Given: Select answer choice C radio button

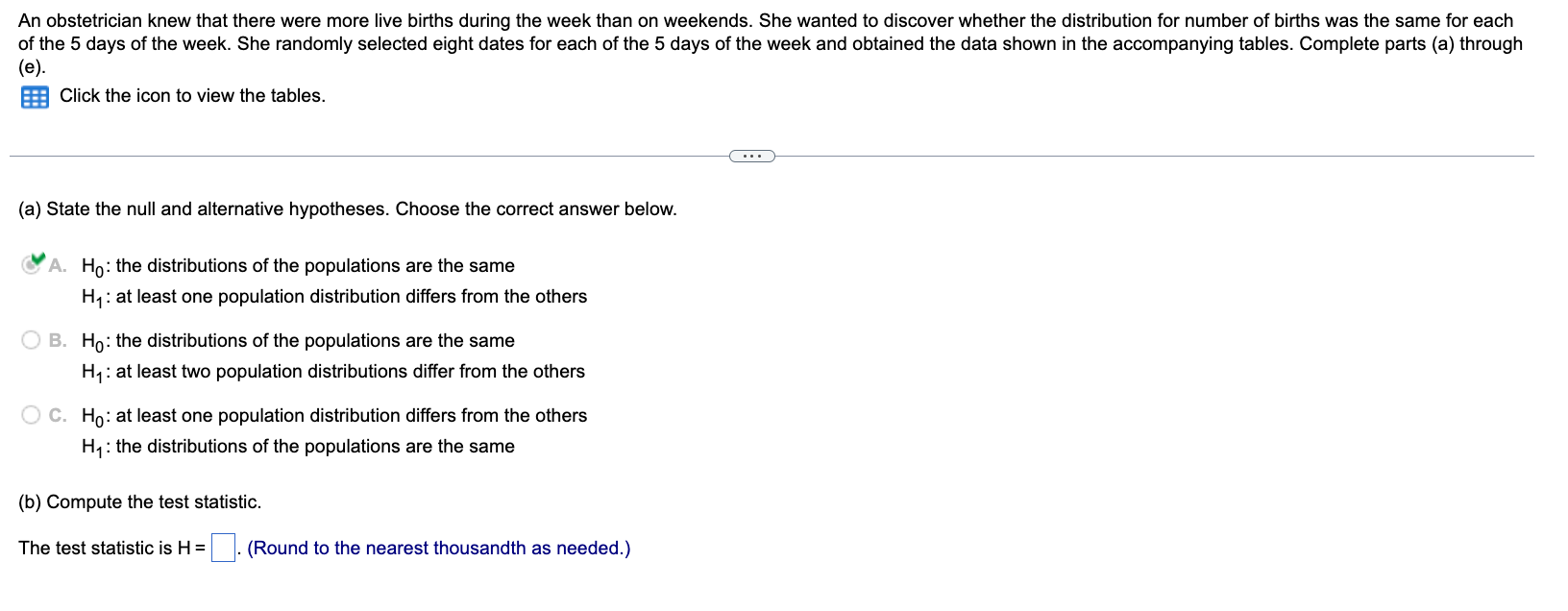Looking at the screenshot, I should (30, 414).
